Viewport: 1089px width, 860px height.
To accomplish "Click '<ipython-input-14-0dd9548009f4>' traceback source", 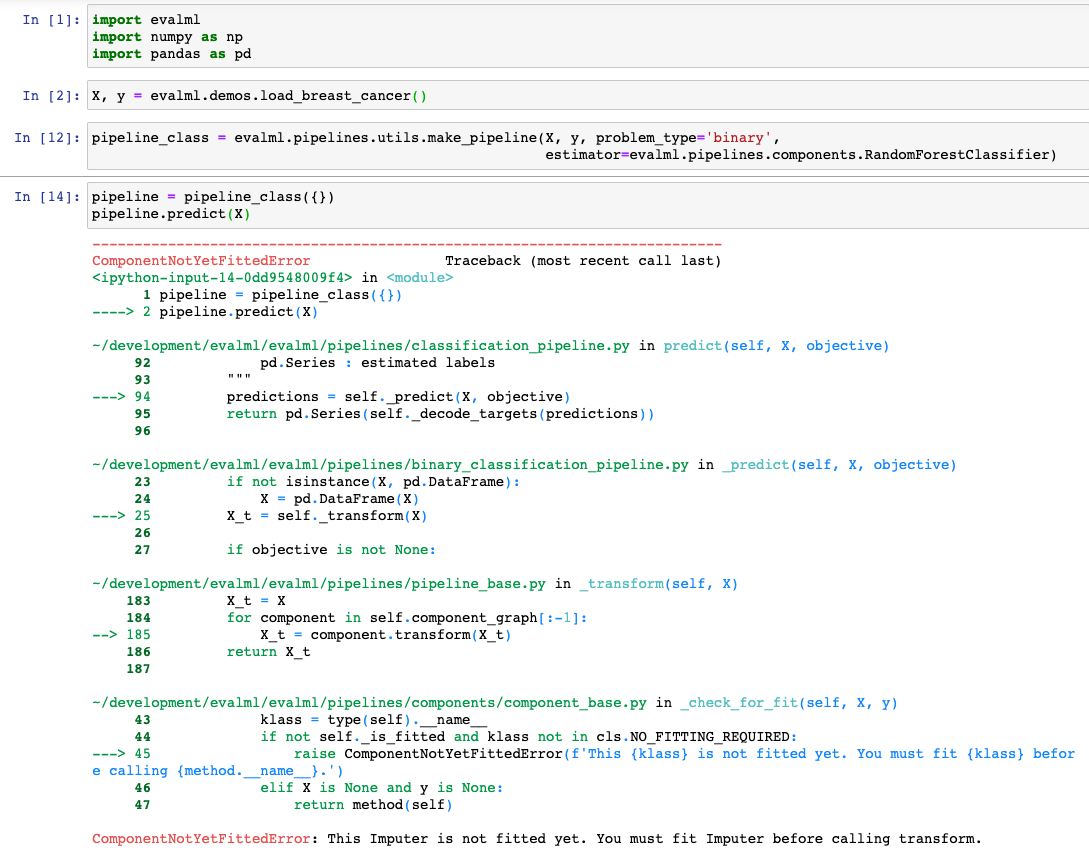I will pyautogui.click(x=222, y=278).
